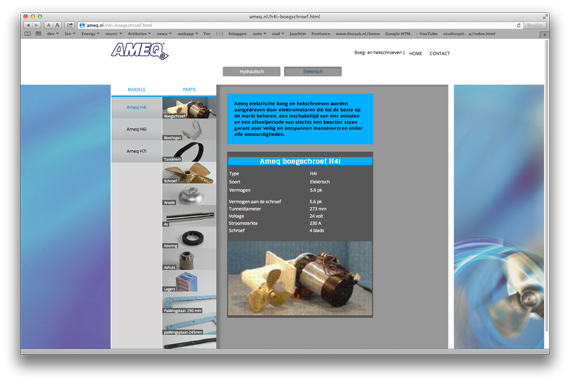570x383 pixels.
Task: Click the Anode part thumbnail
Action: coord(189,195)
